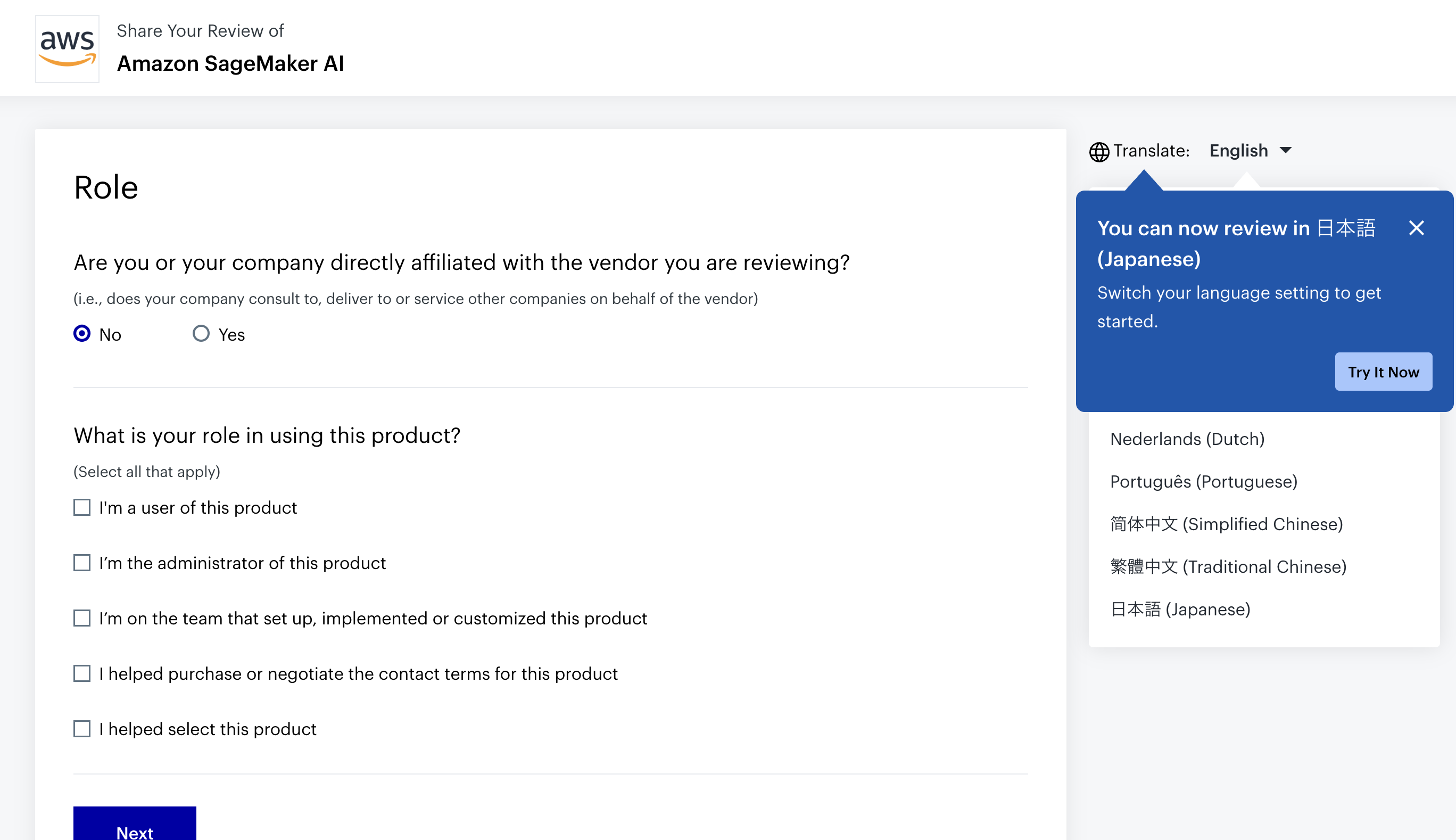
Task: Check team that set up this product
Action: [82, 618]
